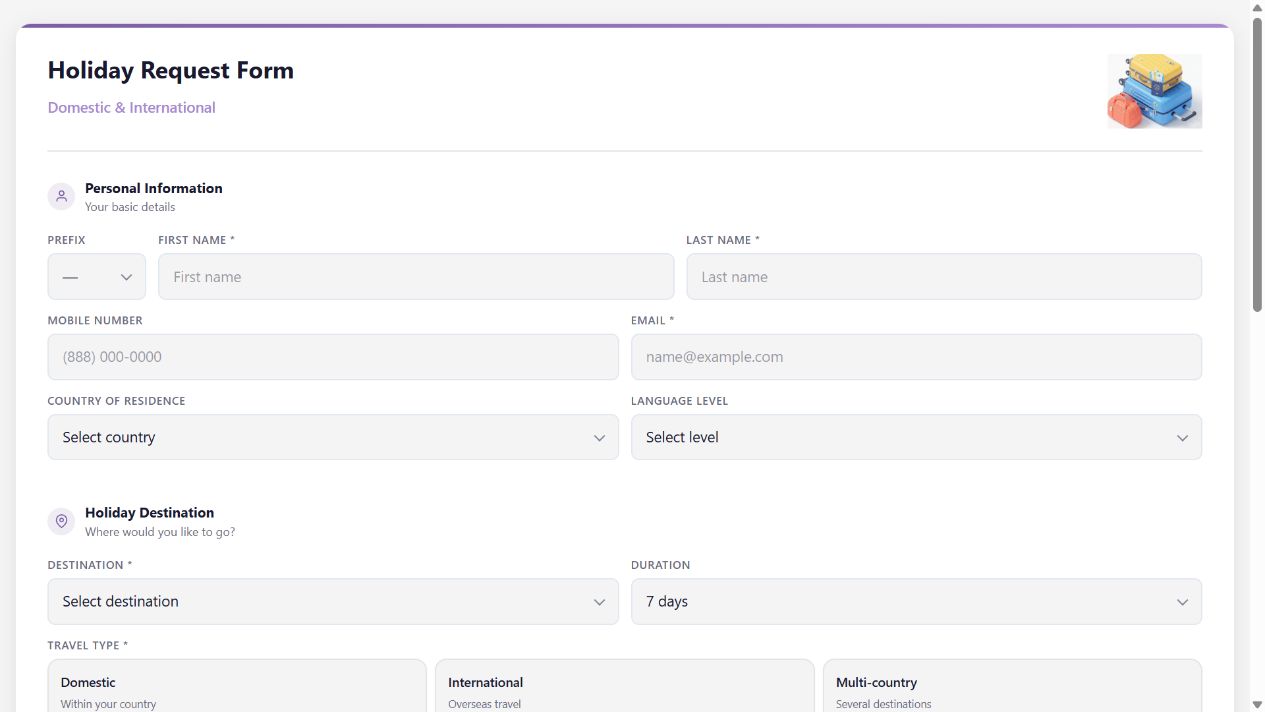Click the Holiday Destination section title
The image size is (1265, 712).
pos(149,512)
